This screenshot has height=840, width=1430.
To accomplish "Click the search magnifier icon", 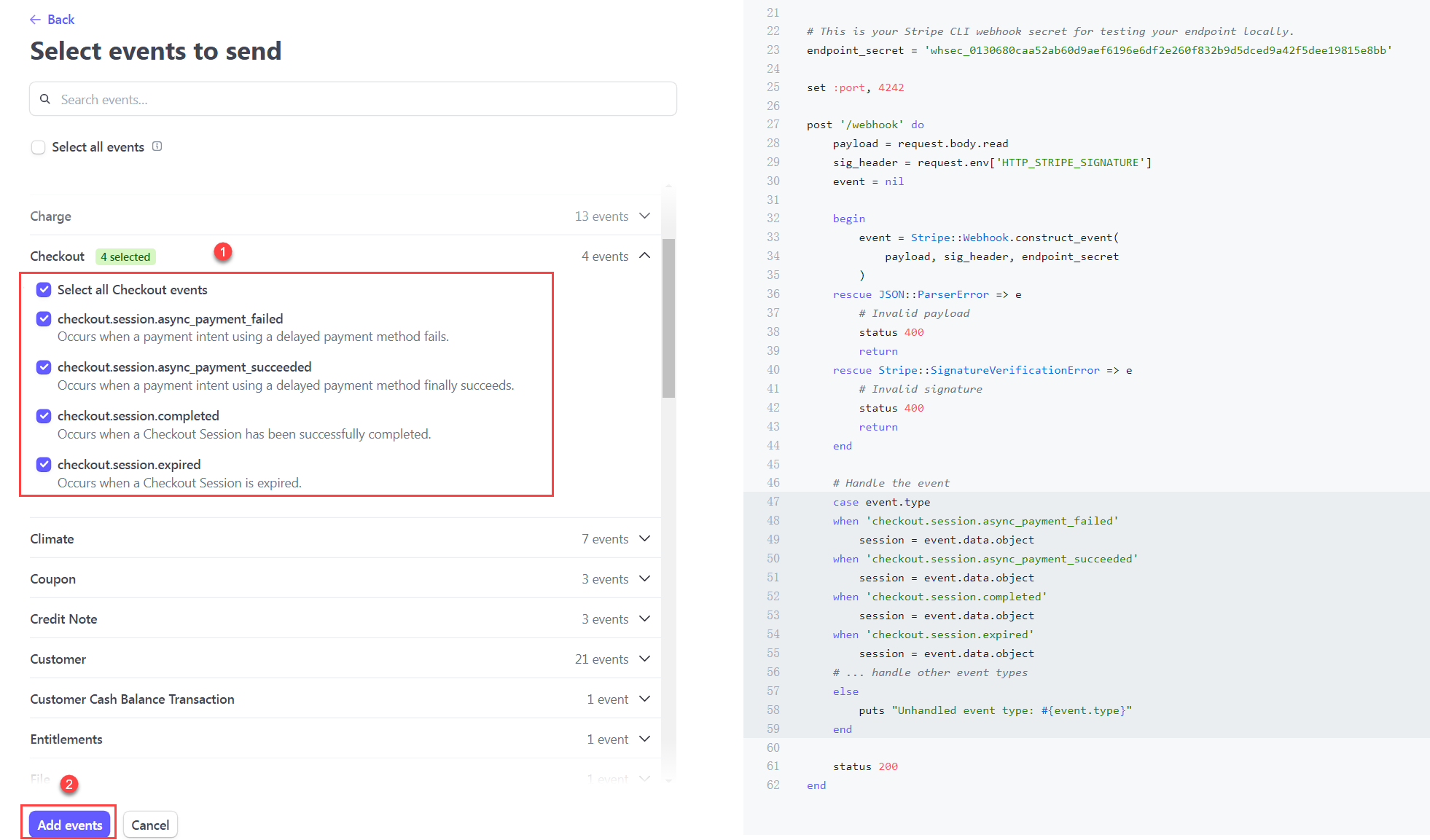I will [45, 99].
